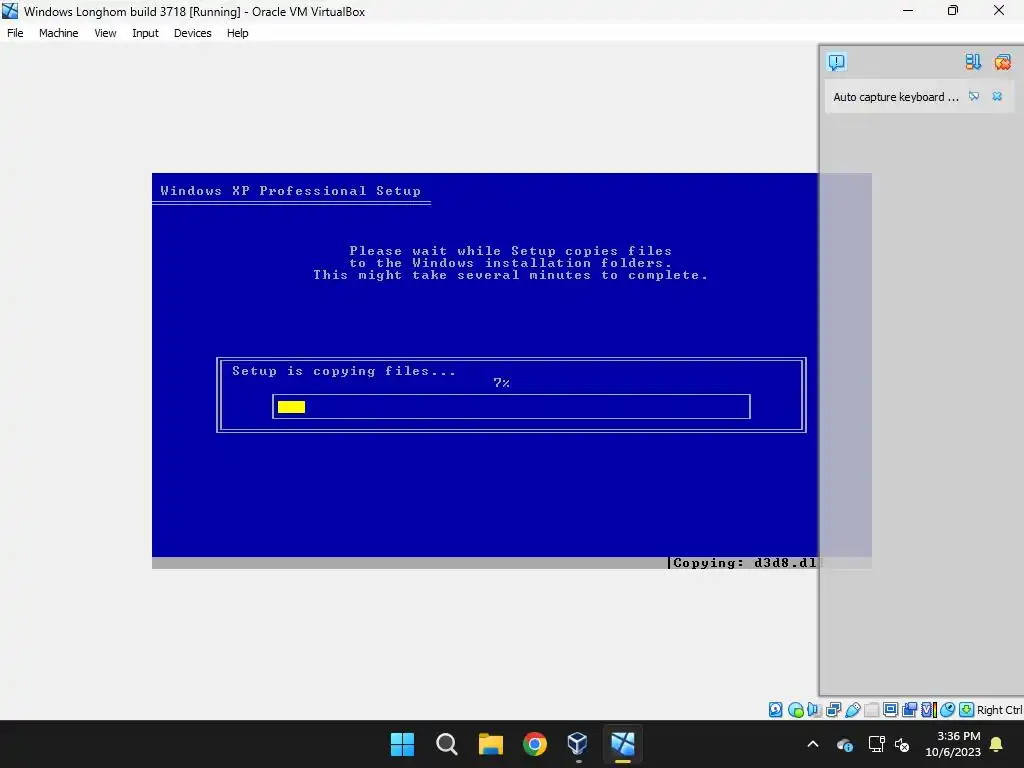This screenshot has height=768, width=1024.
Task: Click the notification ordering icon with down arrow
Action: 973,62
